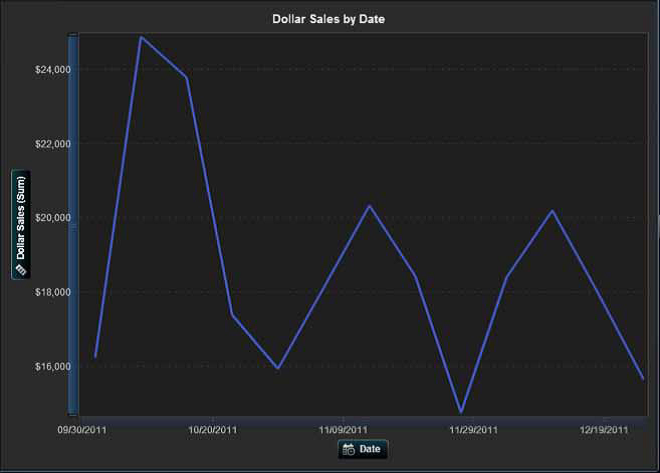Click the 09/30/2011 date label

[x=82, y=430]
